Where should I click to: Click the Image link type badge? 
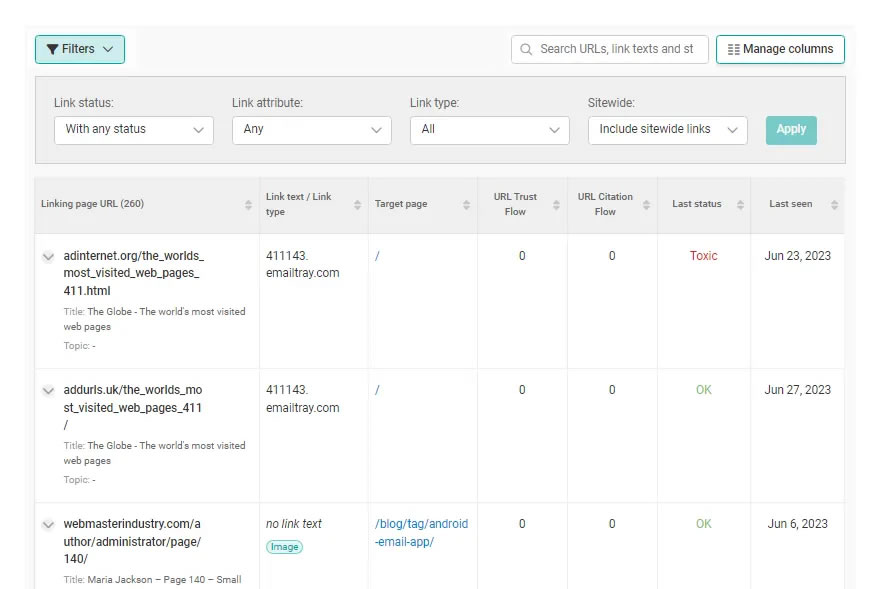[x=285, y=547]
